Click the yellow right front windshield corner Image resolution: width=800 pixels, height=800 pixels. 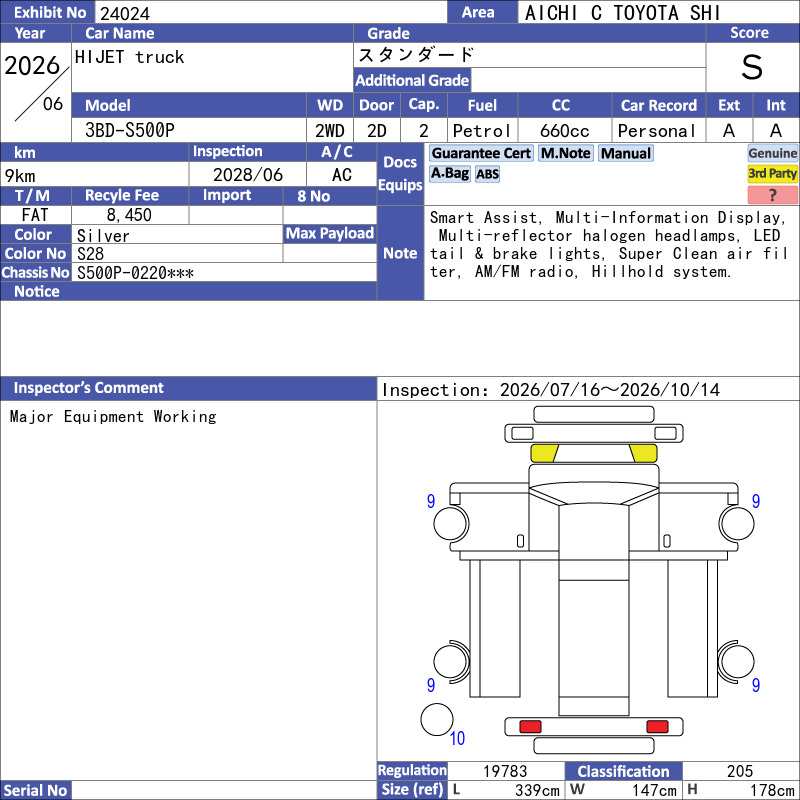(644, 453)
